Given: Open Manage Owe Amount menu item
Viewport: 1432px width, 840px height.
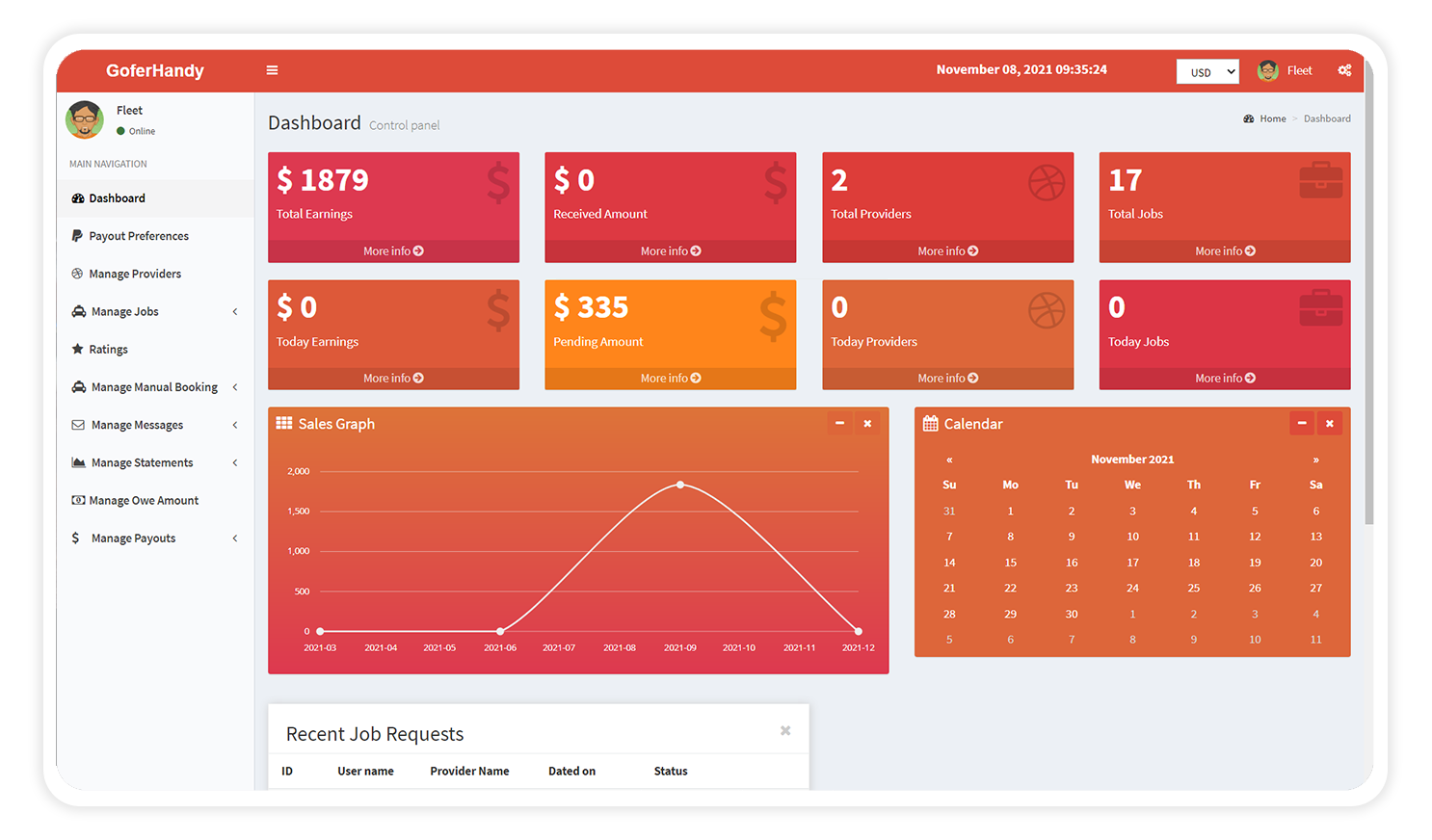Looking at the screenshot, I should [x=155, y=501].
